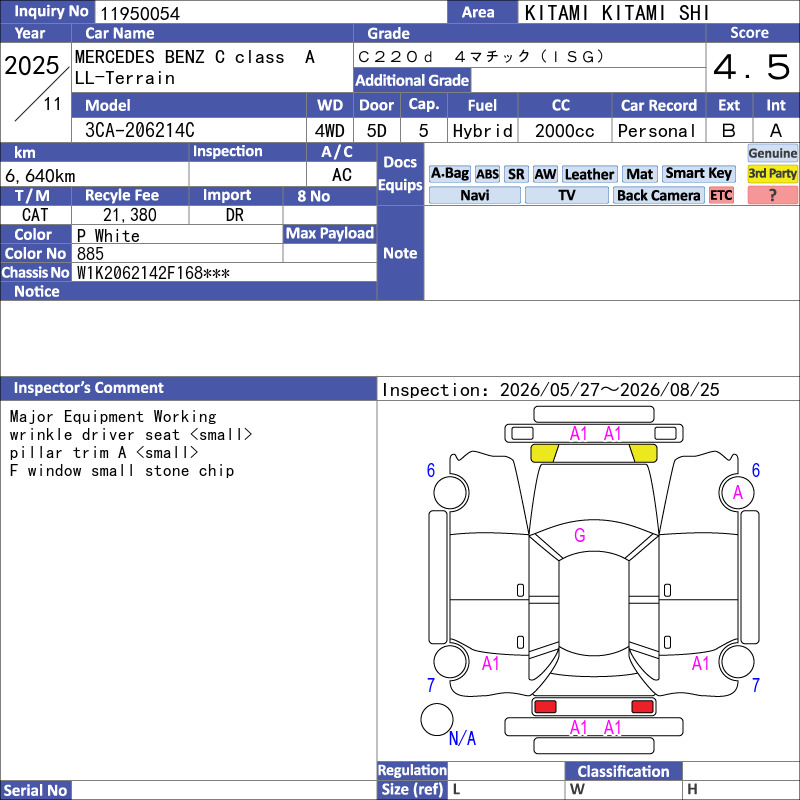
Task: Select the AW alloy wheel badge
Action: (x=545, y=174)
